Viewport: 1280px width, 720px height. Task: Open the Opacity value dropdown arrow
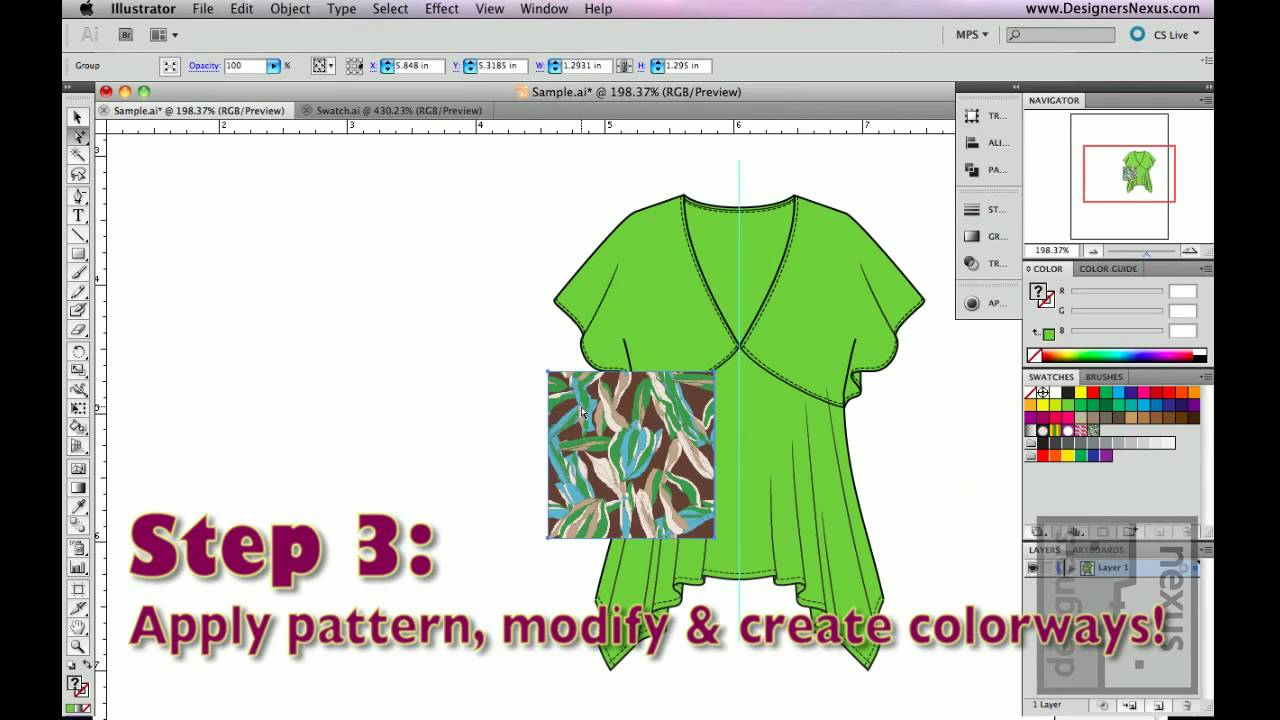(x=273, y=66)
